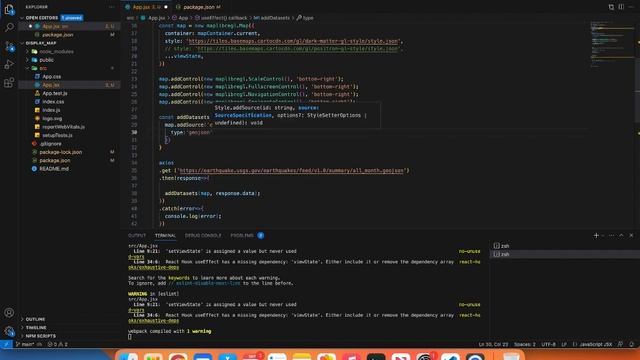This screenshot has height=360, width=640.
Task: Expand the TIMELINE section
Action: tap(36, 328)
